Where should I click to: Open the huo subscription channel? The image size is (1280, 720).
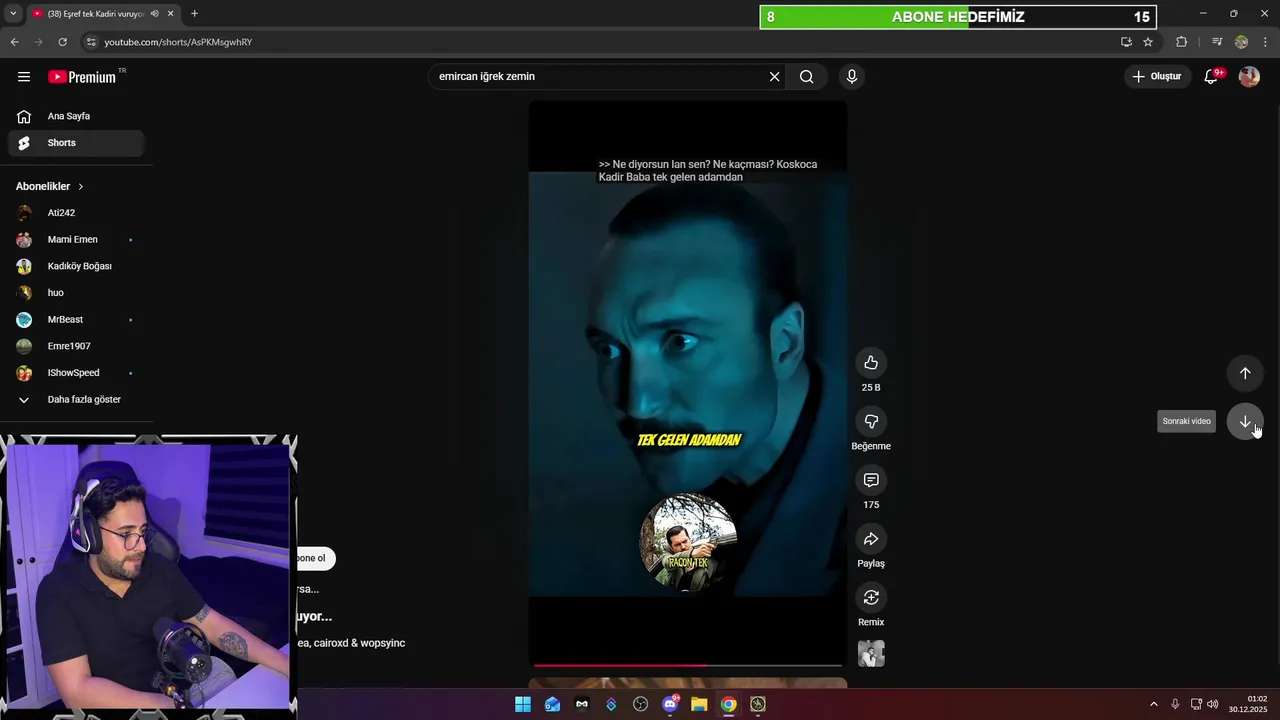(x=76, y=293)
